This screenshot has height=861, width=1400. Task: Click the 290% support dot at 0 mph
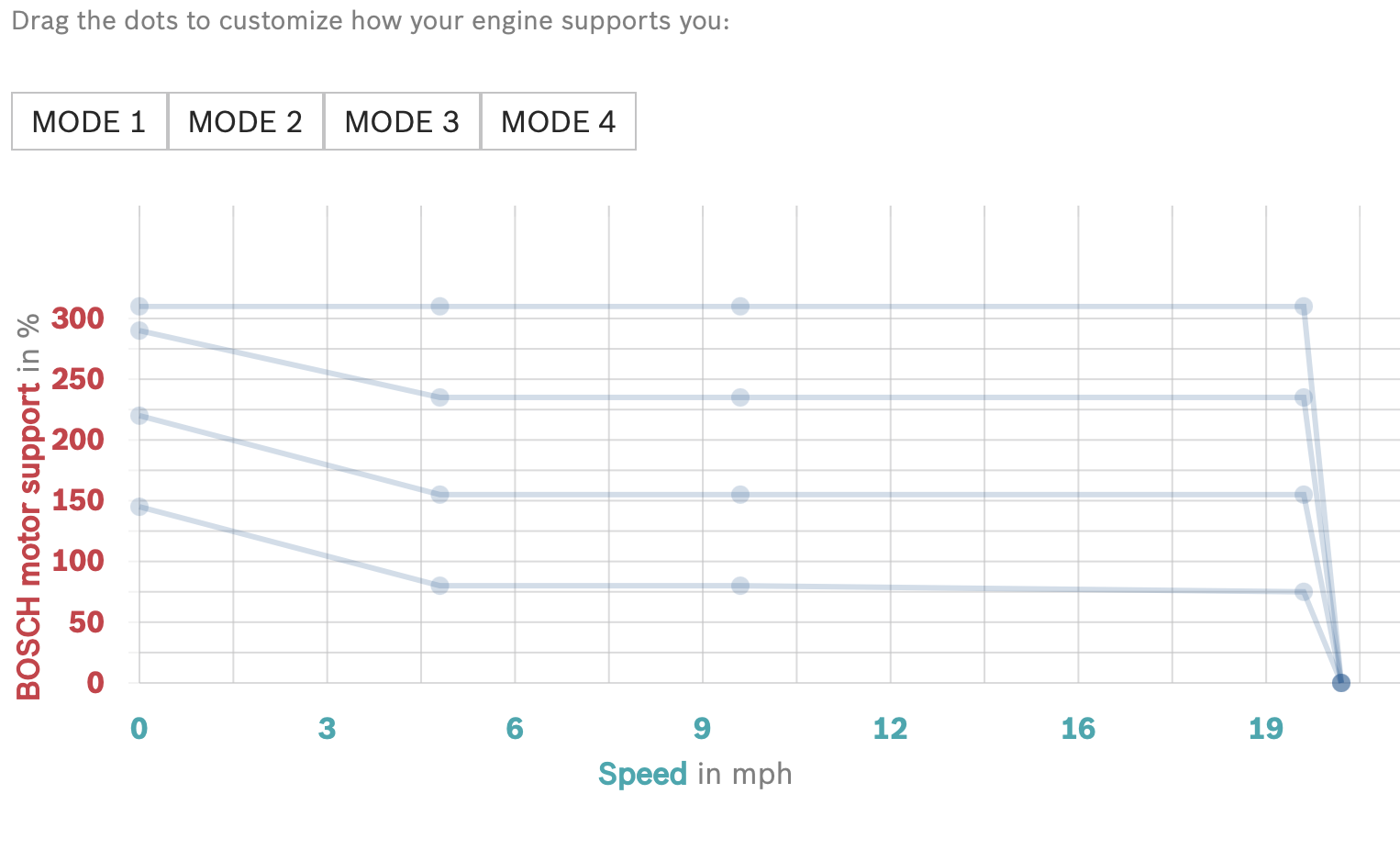click(x=139, y=330)
